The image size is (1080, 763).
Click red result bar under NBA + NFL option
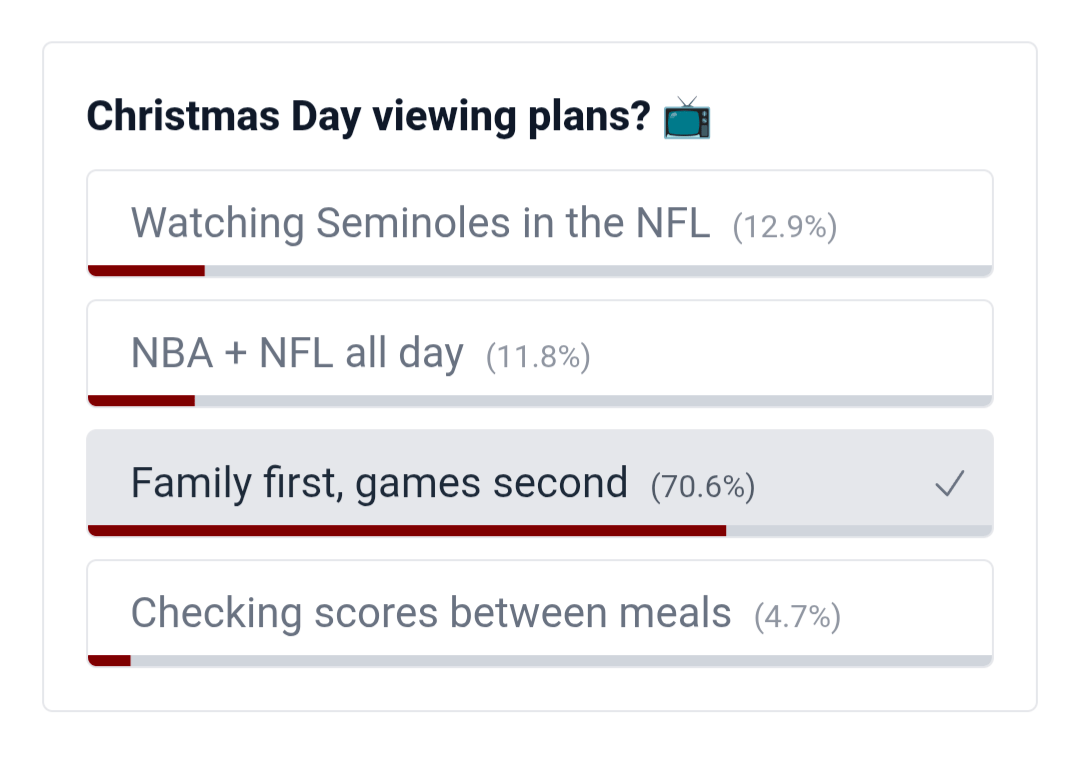coord(141,400)
